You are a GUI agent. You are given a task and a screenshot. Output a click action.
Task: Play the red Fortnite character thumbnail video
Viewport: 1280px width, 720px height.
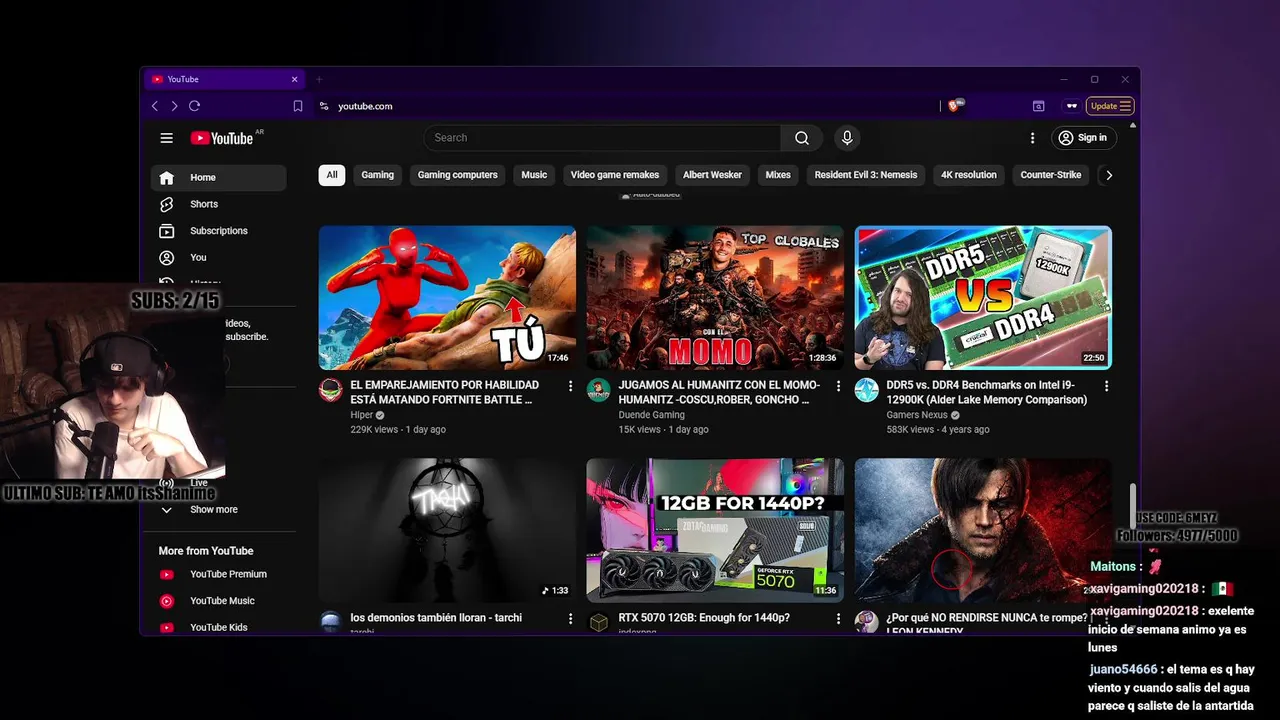click(447, 298)
